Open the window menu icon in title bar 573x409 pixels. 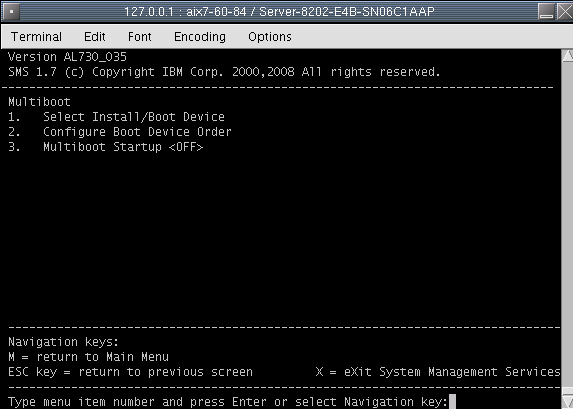pos(11,12)
